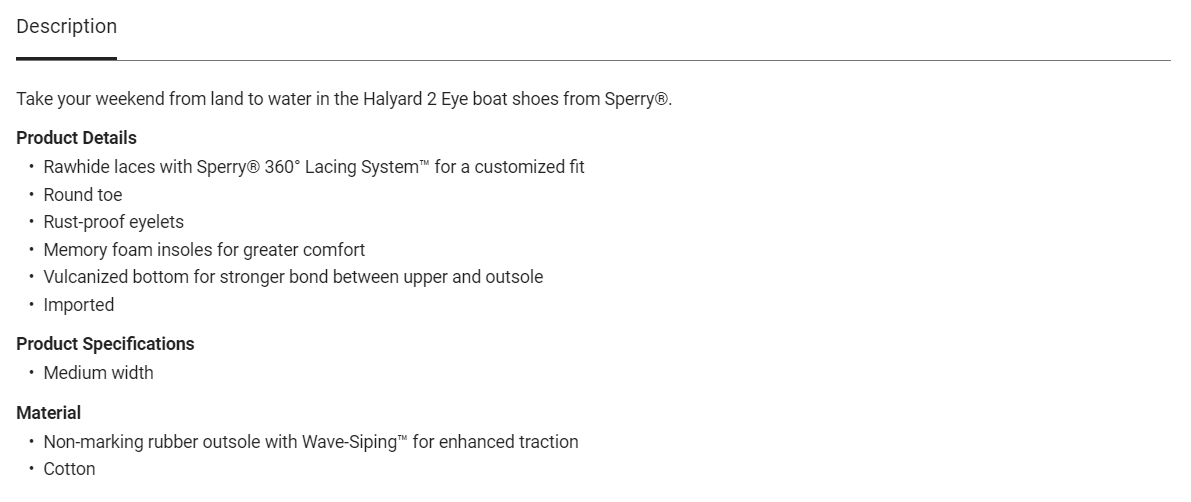This screenshot has width=1191, height=502.
Task: Click the Sperry® brand name in the intro sentence
Action: coord(636,100)
